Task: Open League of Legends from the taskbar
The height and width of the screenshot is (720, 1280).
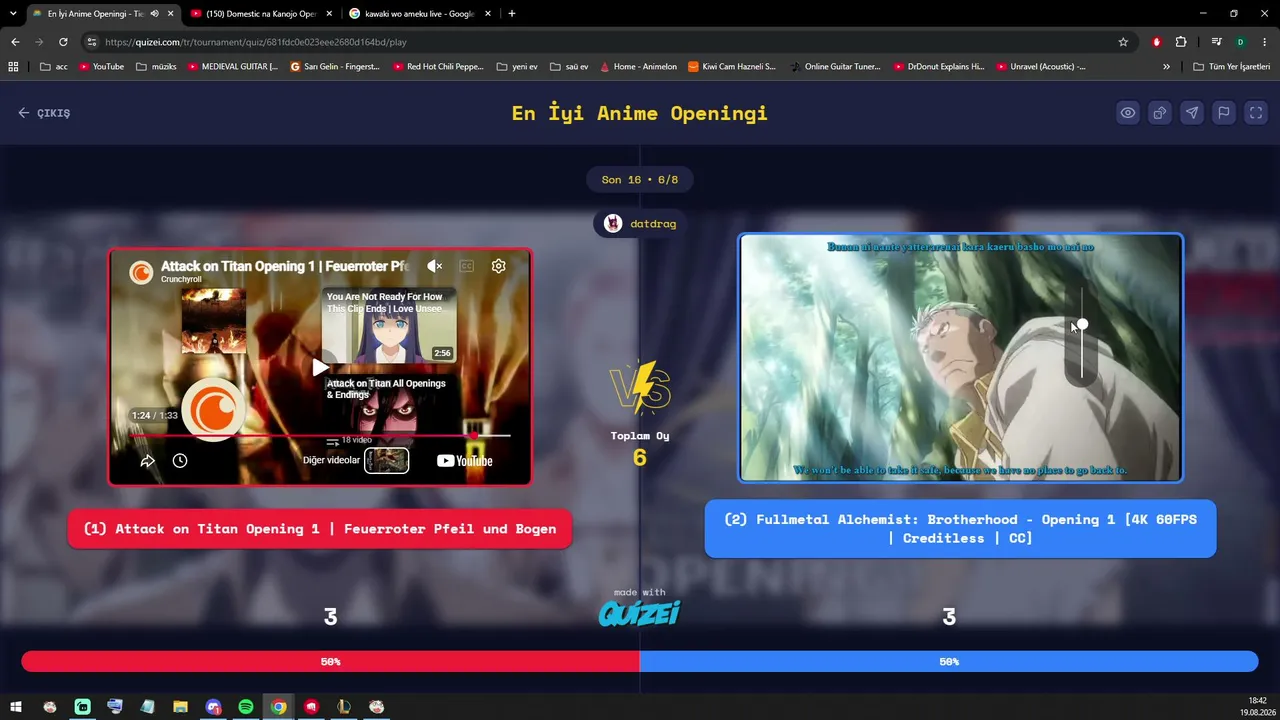Action: pyautogui.click(x=344, y=707)
